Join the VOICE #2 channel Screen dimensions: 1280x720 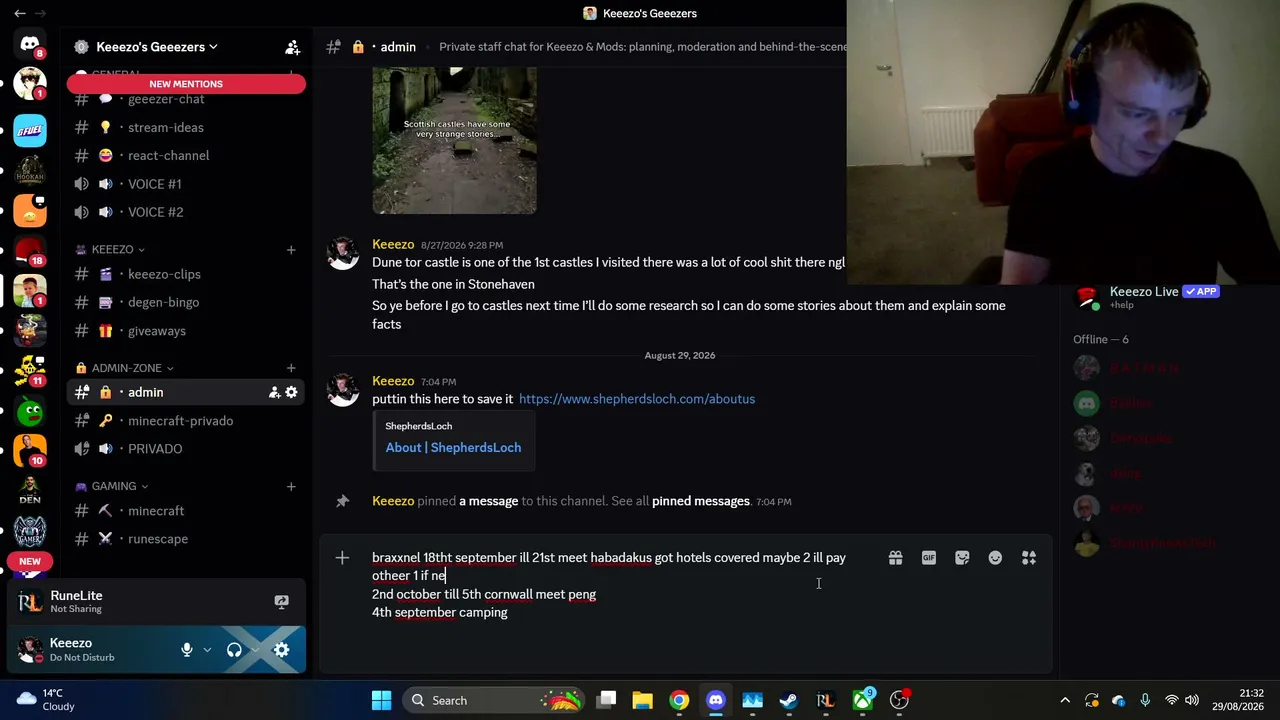pos(186,212)
